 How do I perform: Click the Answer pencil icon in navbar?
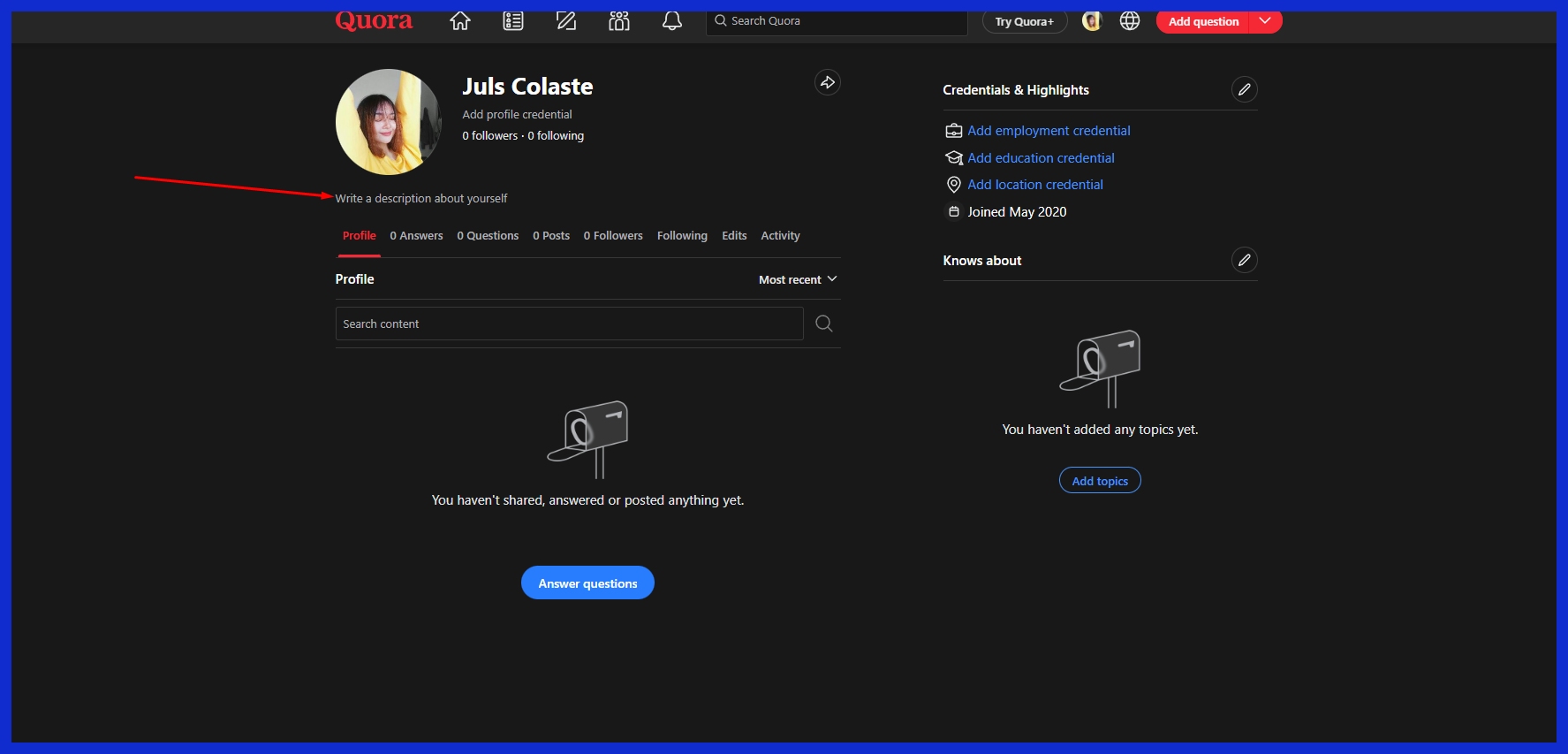coord(566,21)
